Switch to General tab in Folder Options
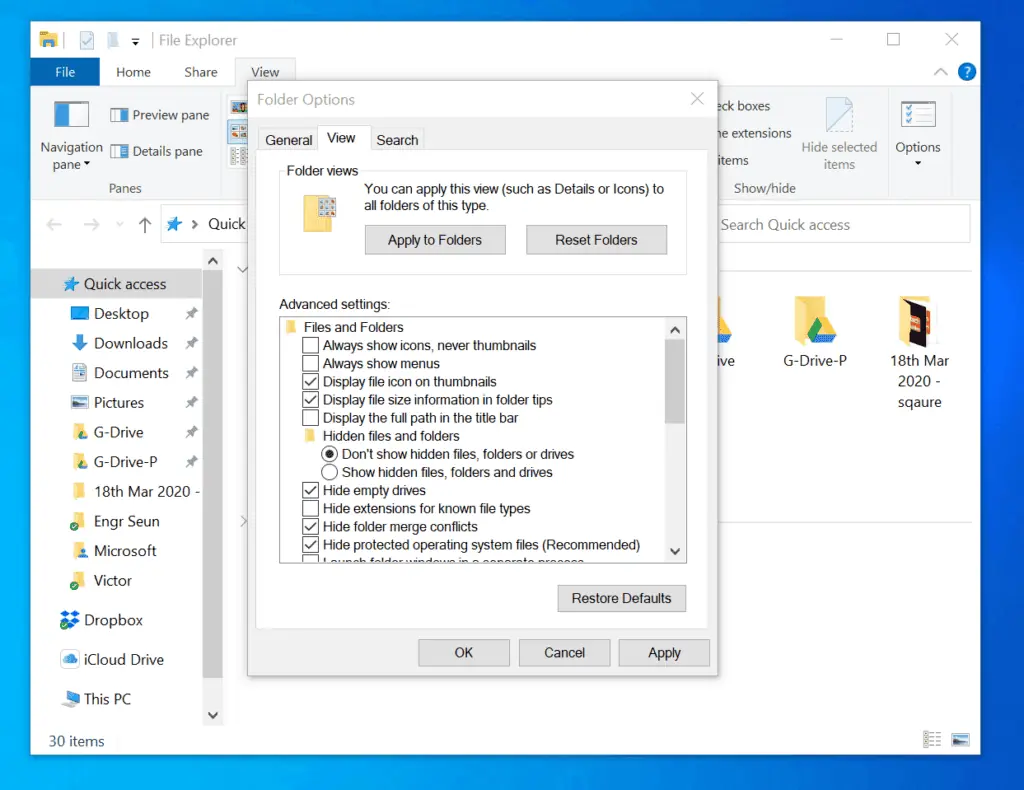Image resolution: width=1024 pixels, height=790 pixels. (x=289, y=140)
